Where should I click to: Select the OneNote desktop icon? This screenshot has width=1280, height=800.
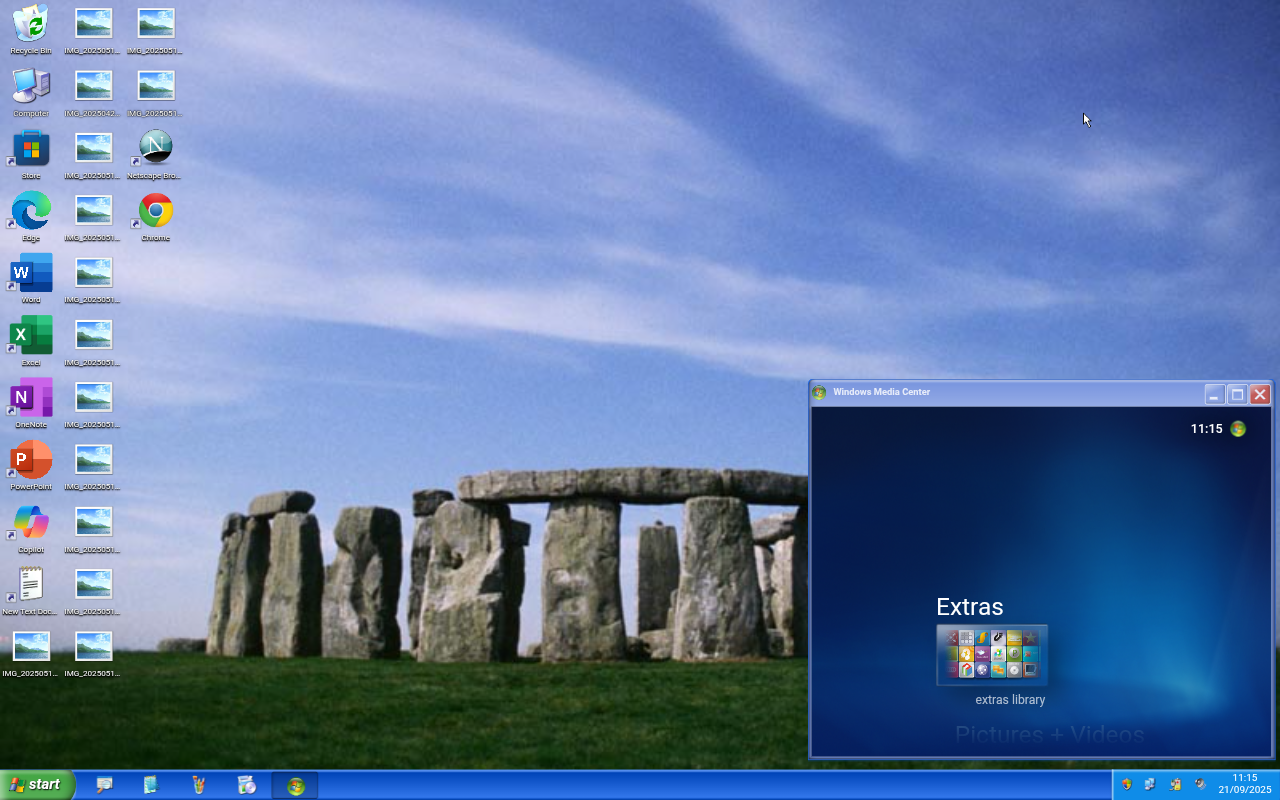[31, 398]
